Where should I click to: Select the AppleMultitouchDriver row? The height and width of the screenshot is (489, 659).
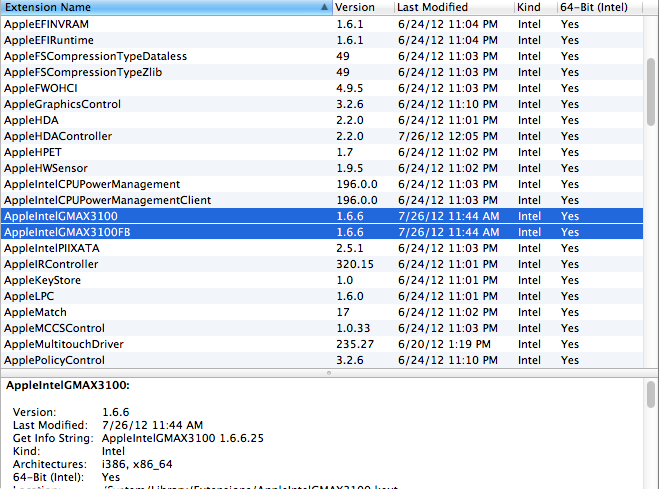point(322,344)
